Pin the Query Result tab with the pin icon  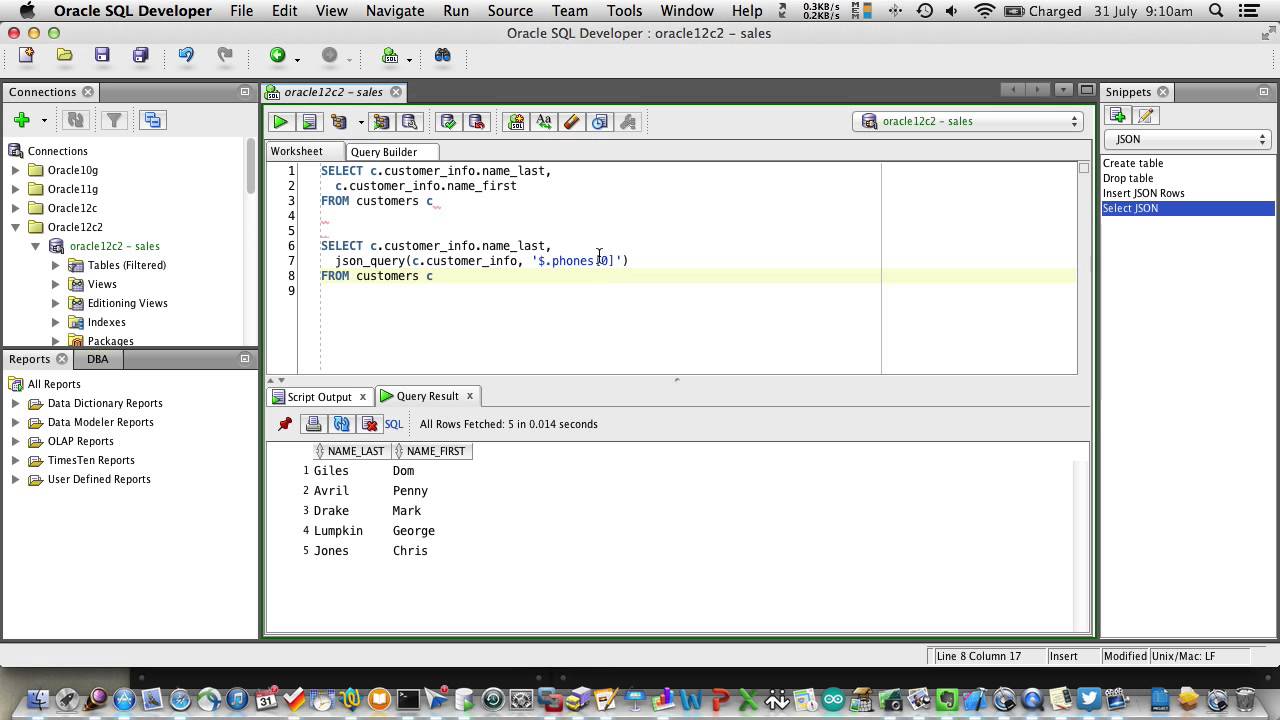pyautogui.click(x=285, y=424)
